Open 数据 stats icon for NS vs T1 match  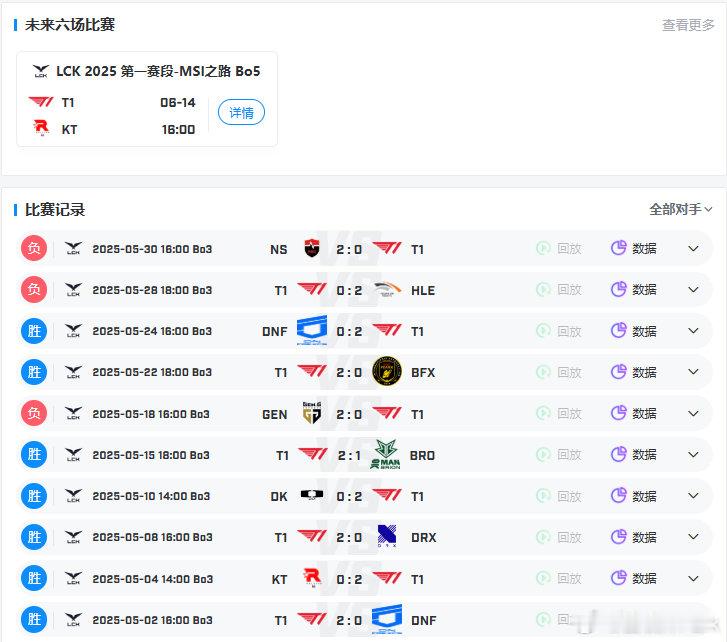tap(619, 248)
